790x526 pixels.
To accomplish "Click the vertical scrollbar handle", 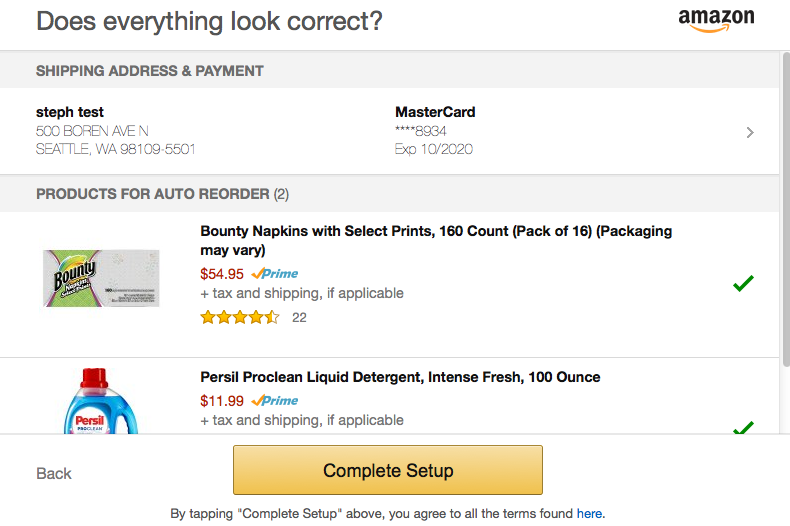I will click(785, 209).
